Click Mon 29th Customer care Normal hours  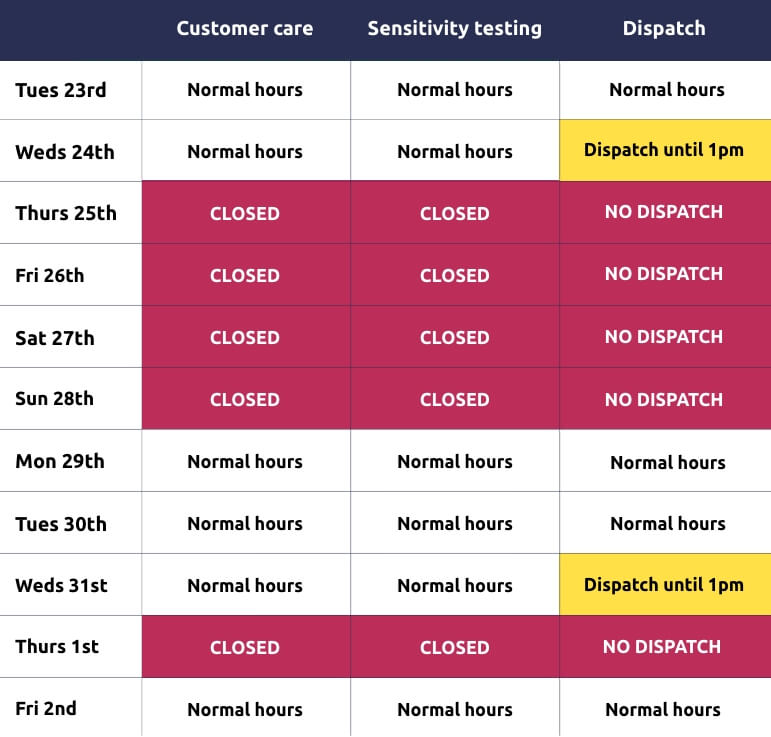245,461
